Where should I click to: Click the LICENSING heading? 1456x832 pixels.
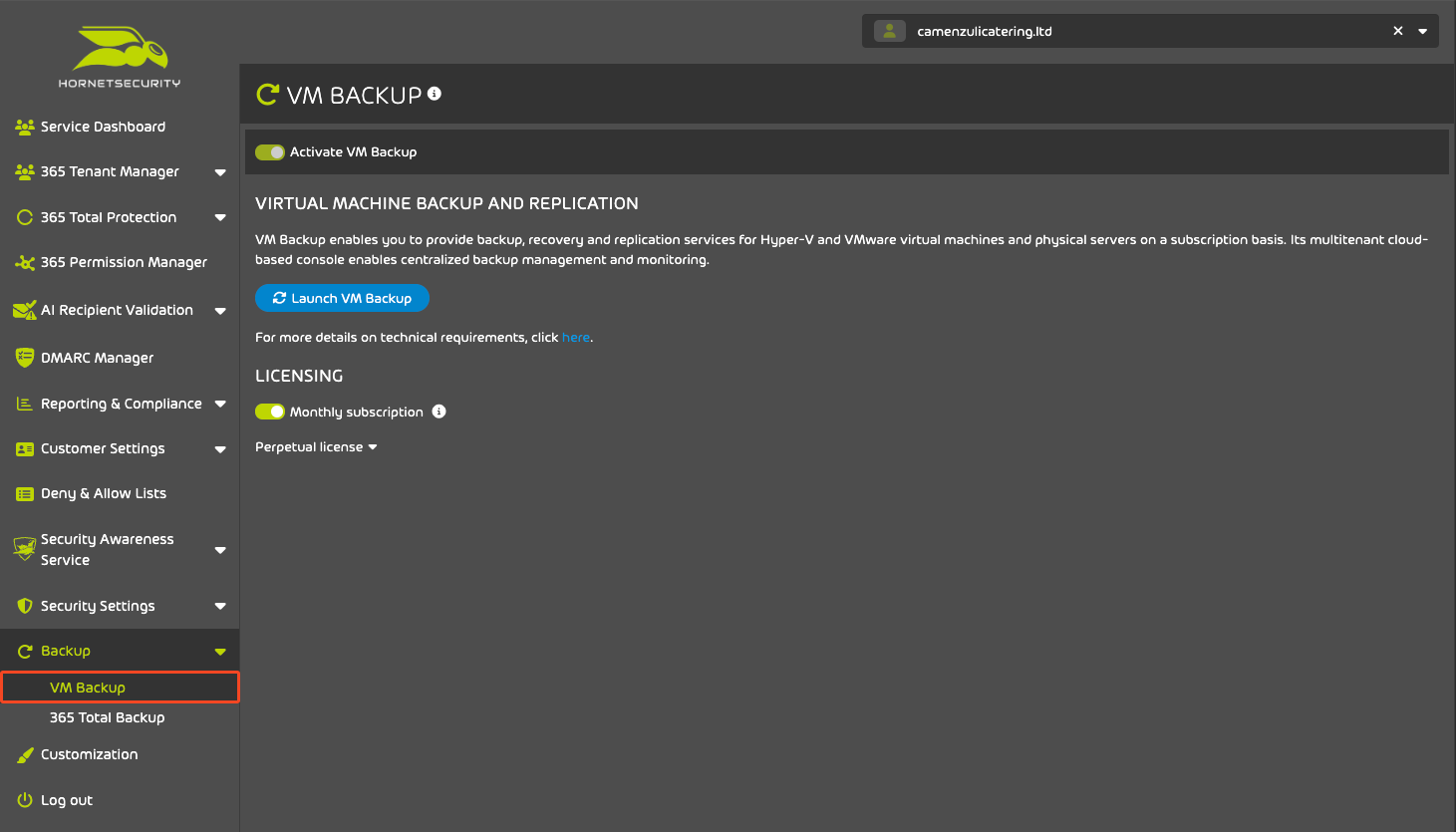299,376
